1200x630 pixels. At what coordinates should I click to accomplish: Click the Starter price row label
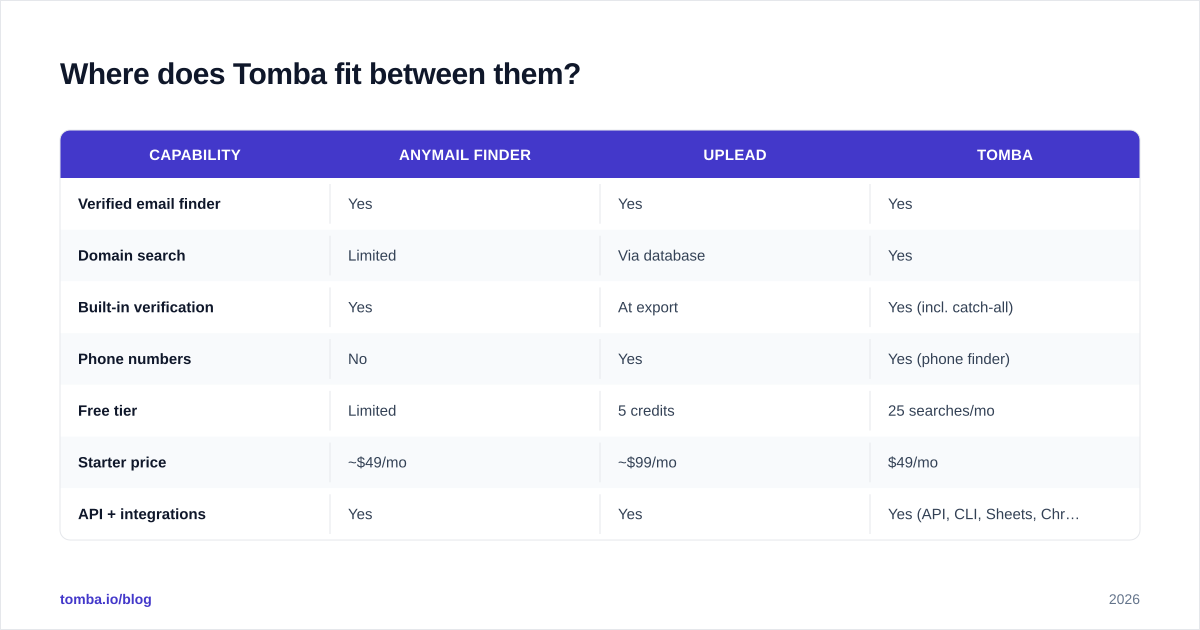[122, 463]
